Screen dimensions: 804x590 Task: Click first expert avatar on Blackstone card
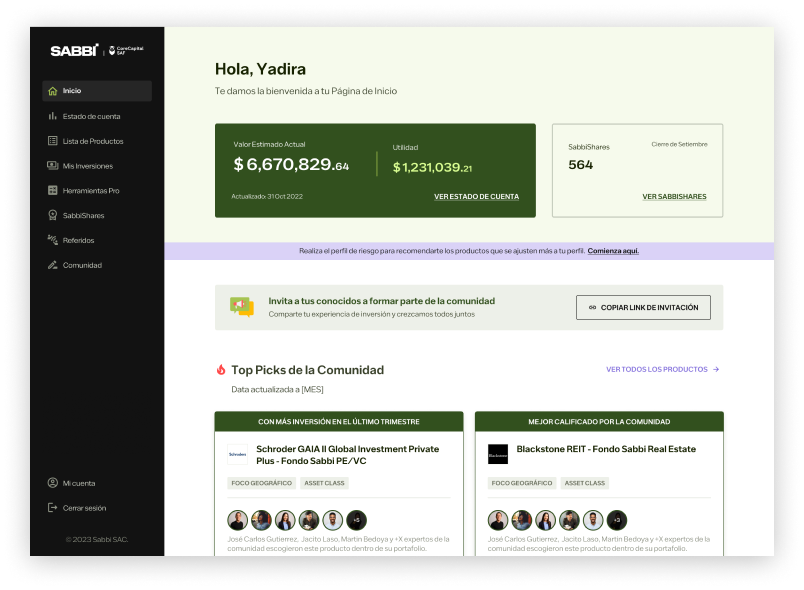tap(498, 520)
